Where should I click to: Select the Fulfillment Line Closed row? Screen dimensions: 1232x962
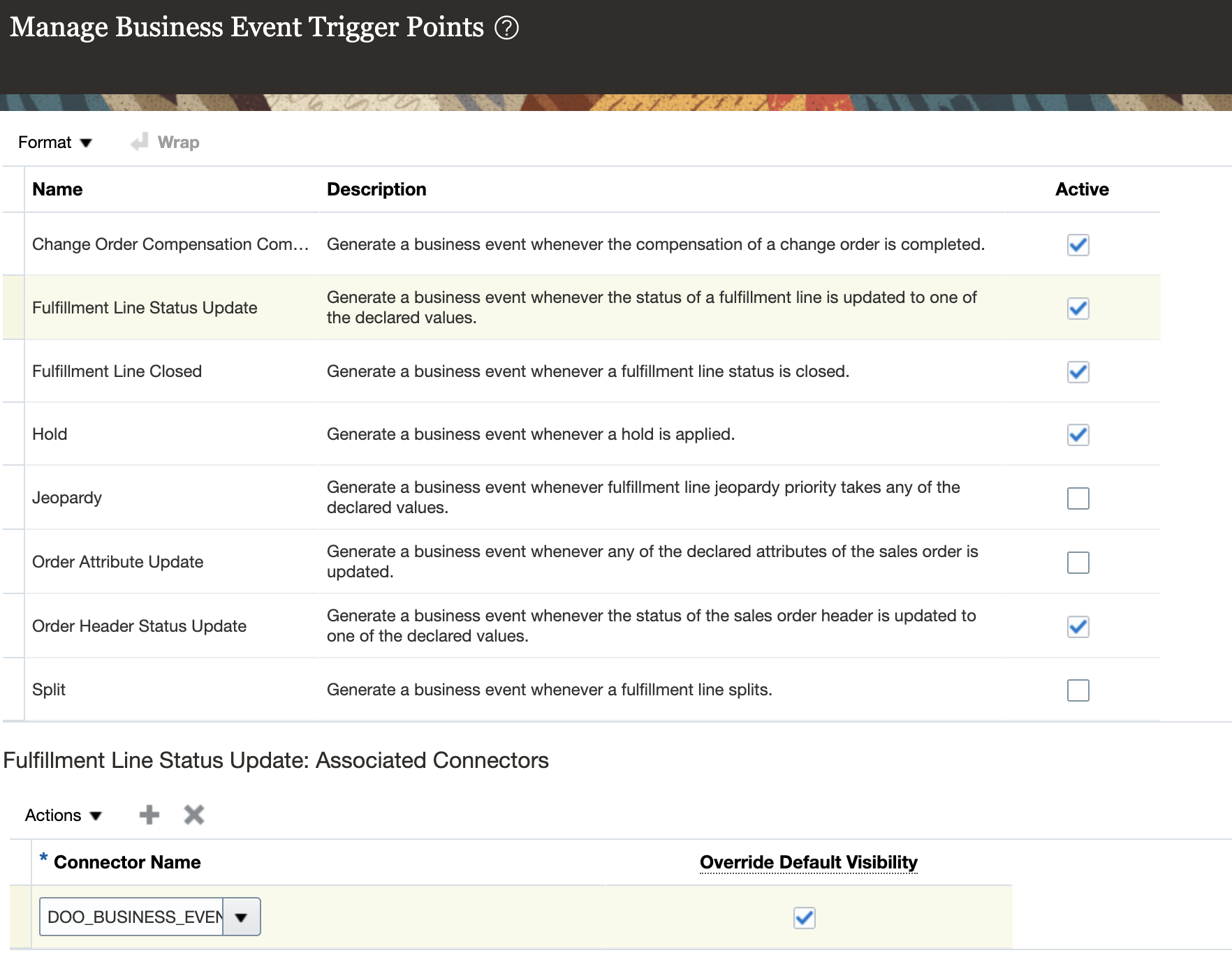click(x=117, y=371)
